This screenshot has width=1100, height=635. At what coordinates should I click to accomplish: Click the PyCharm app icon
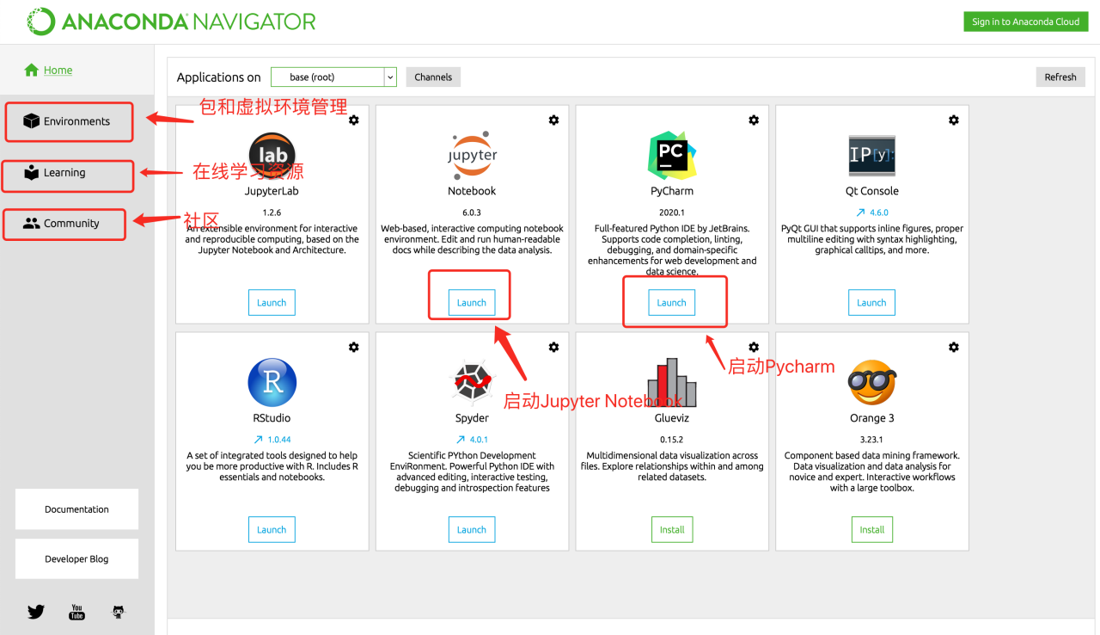point(671,155)
